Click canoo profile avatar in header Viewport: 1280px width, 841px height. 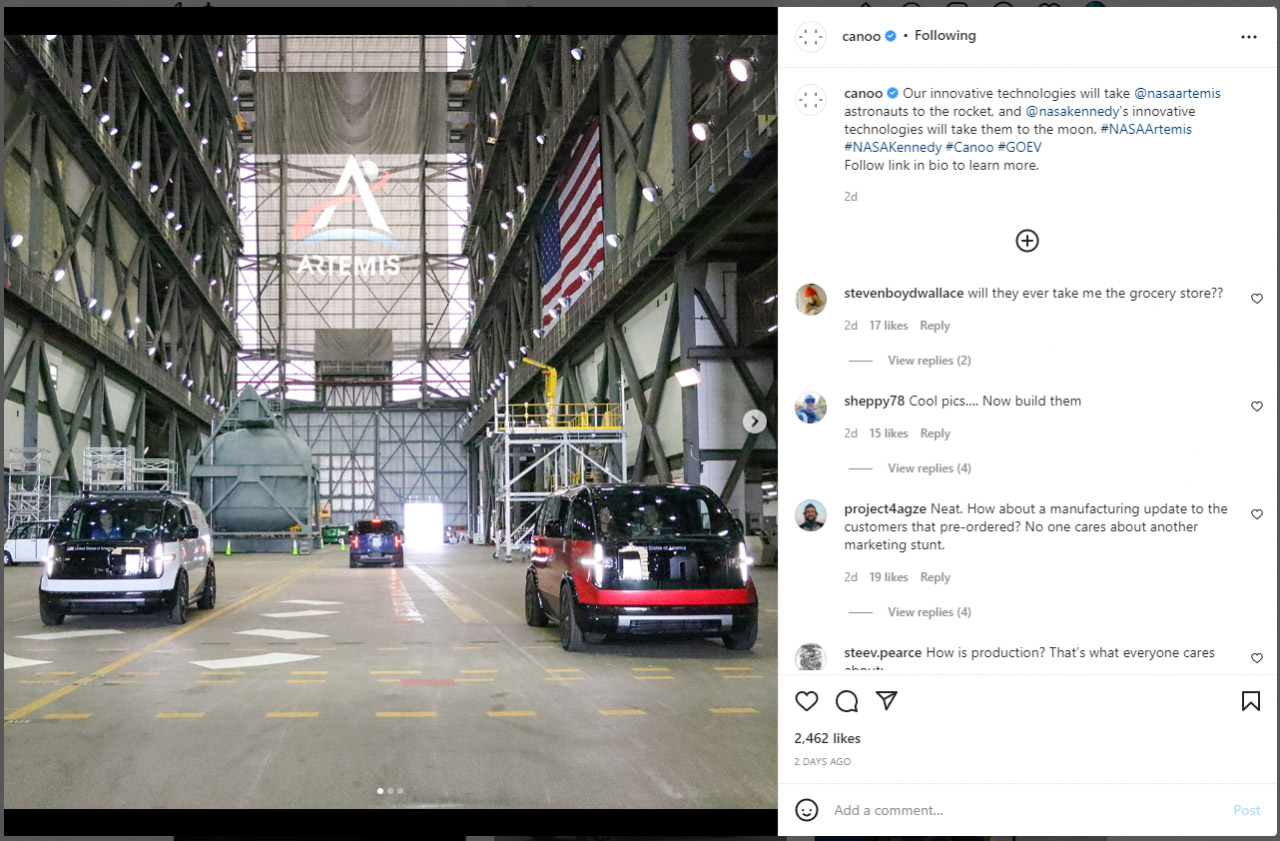pyautogui.click(x=811, y=37)
